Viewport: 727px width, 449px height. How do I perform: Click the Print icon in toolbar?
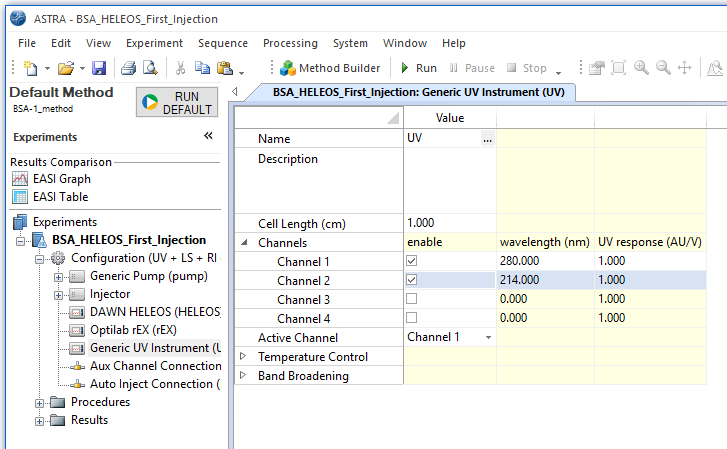(x=128, y=68)
